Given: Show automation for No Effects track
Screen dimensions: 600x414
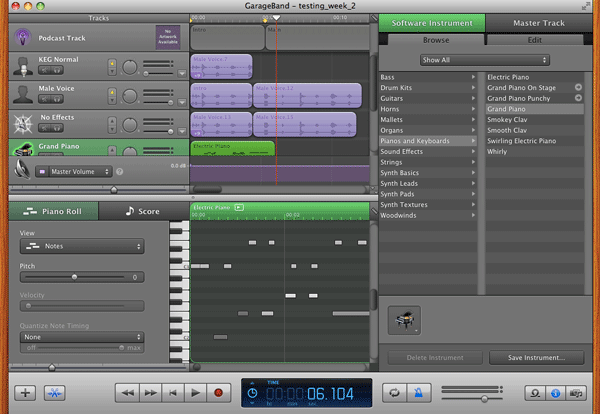Looking at the screenshot, I should [x=182, y=131].
